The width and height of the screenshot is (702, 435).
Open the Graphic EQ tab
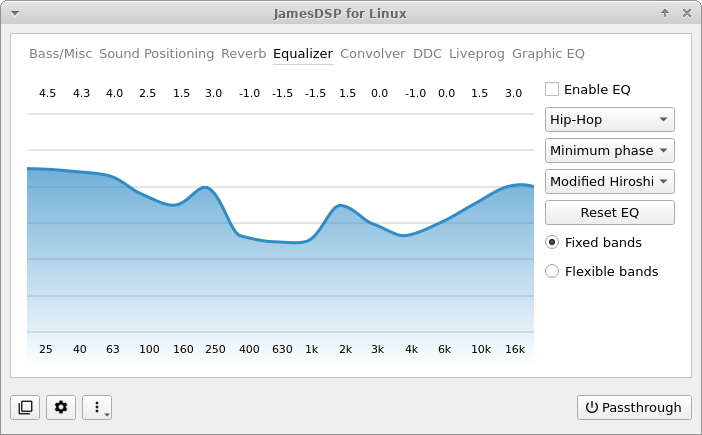548,54
